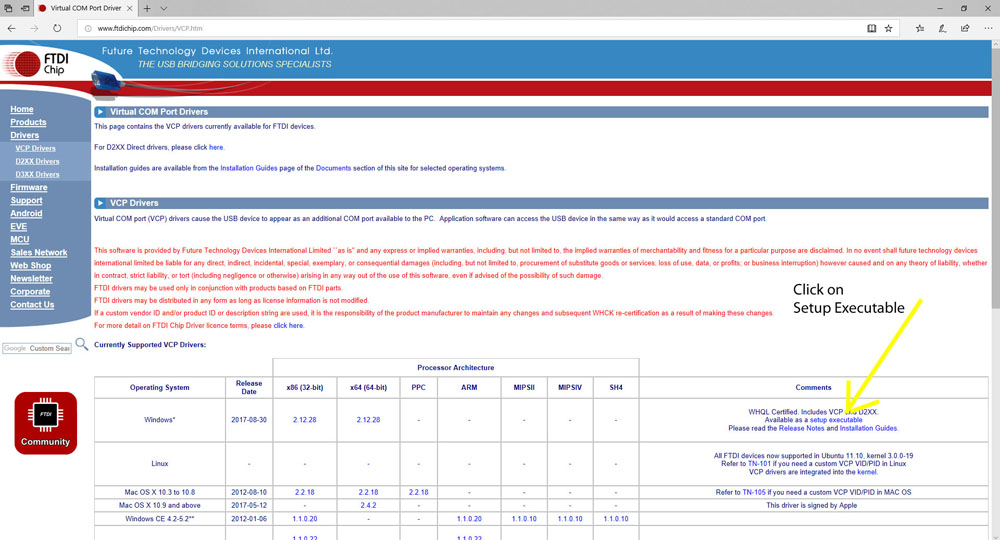Download Mac OS X PPC driver 2.2.18
The width and height of the screenshot is (1000, 540).
click(x=418, y=492)
